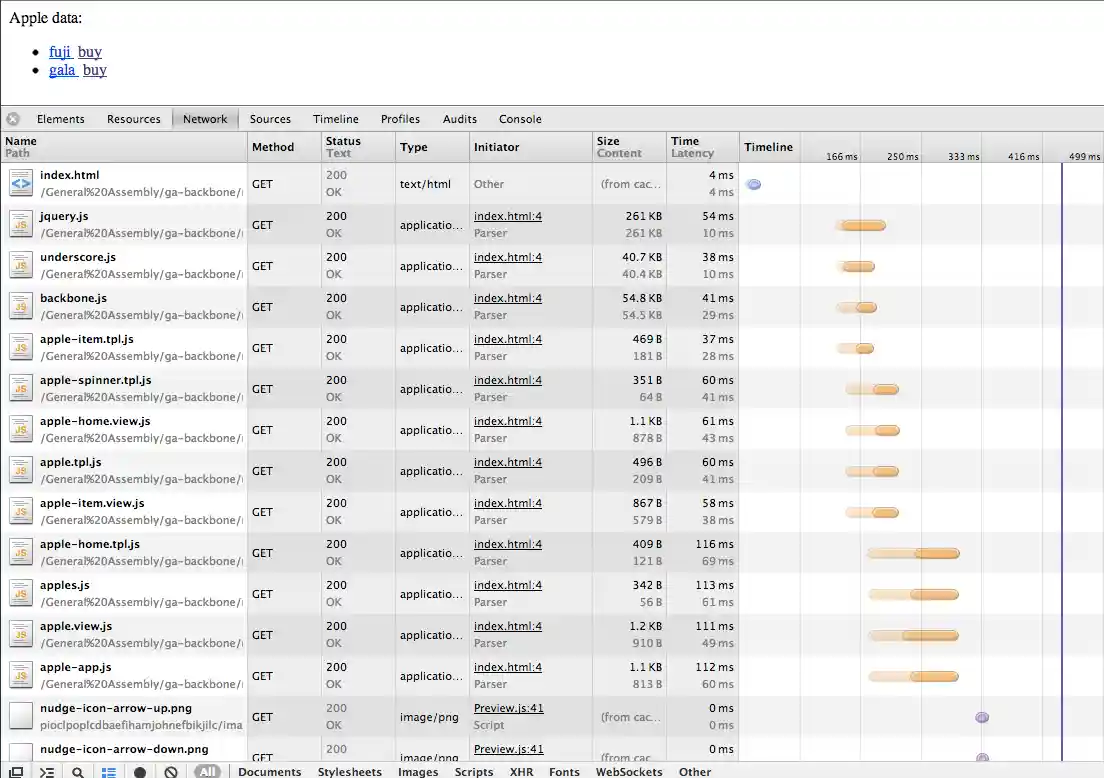The width and height of the screenshot is (1104, 778).
Task: Filter requests by Scripts
Action: pos(474,771)
